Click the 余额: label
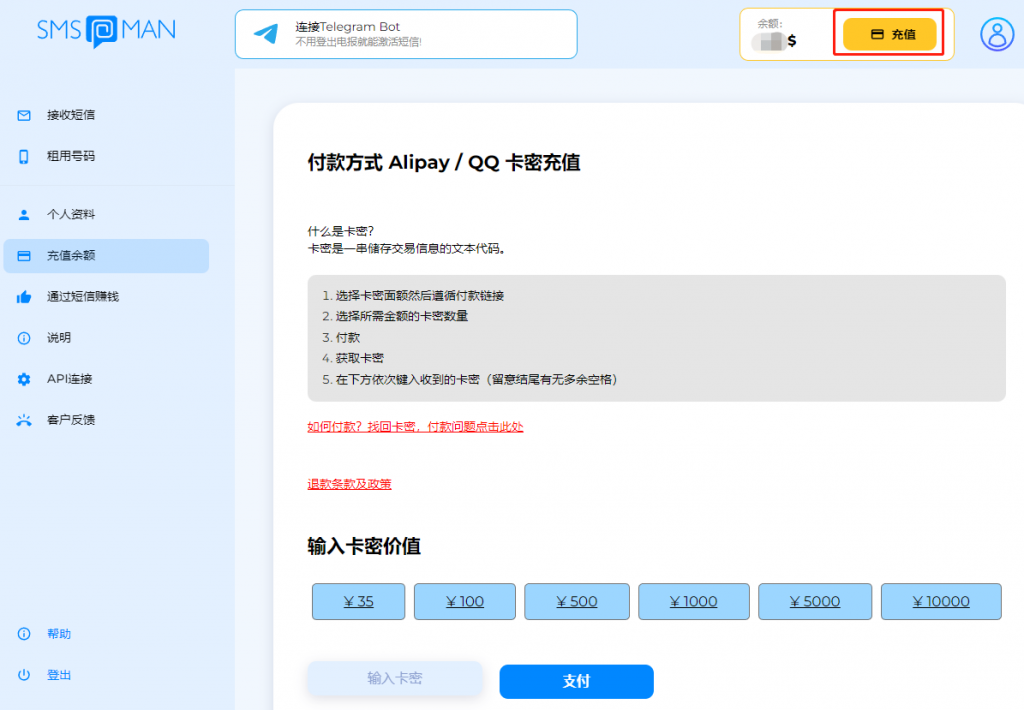Viewport: 1024px width, 710px height. [x=770, y=24]
